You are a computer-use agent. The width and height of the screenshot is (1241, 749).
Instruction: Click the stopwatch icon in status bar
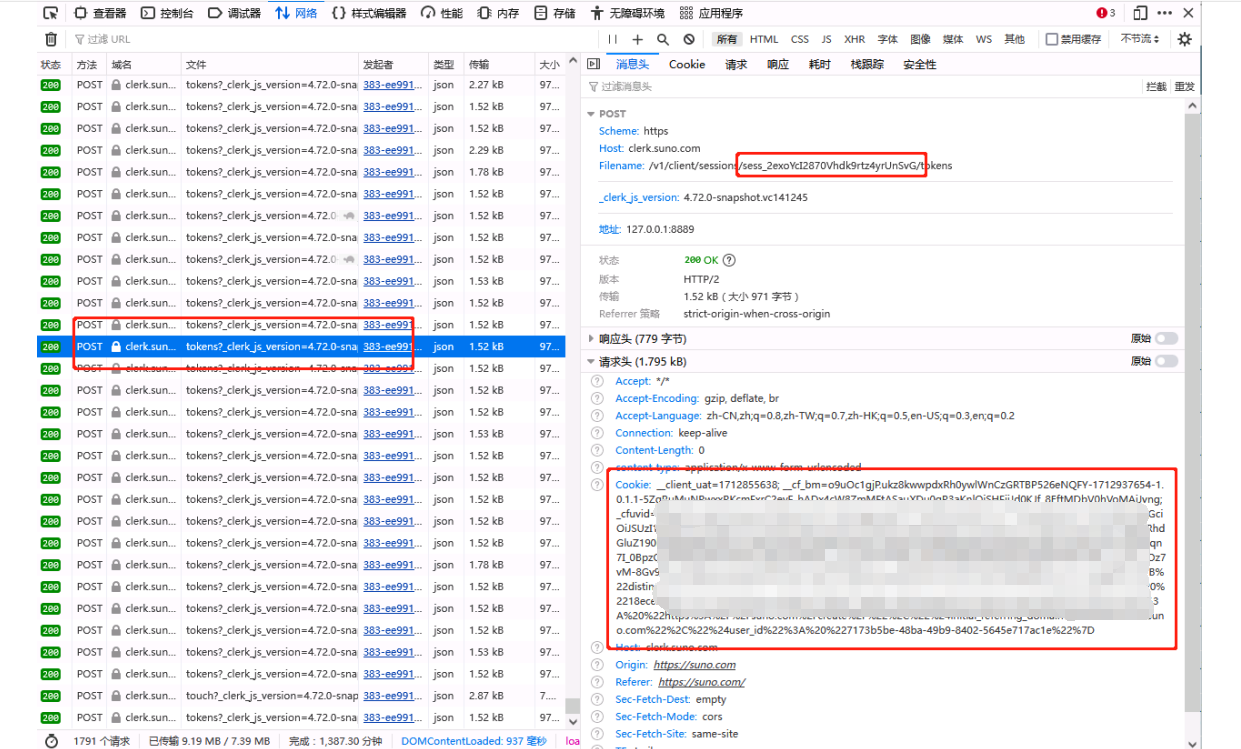(x=51, y=741)
